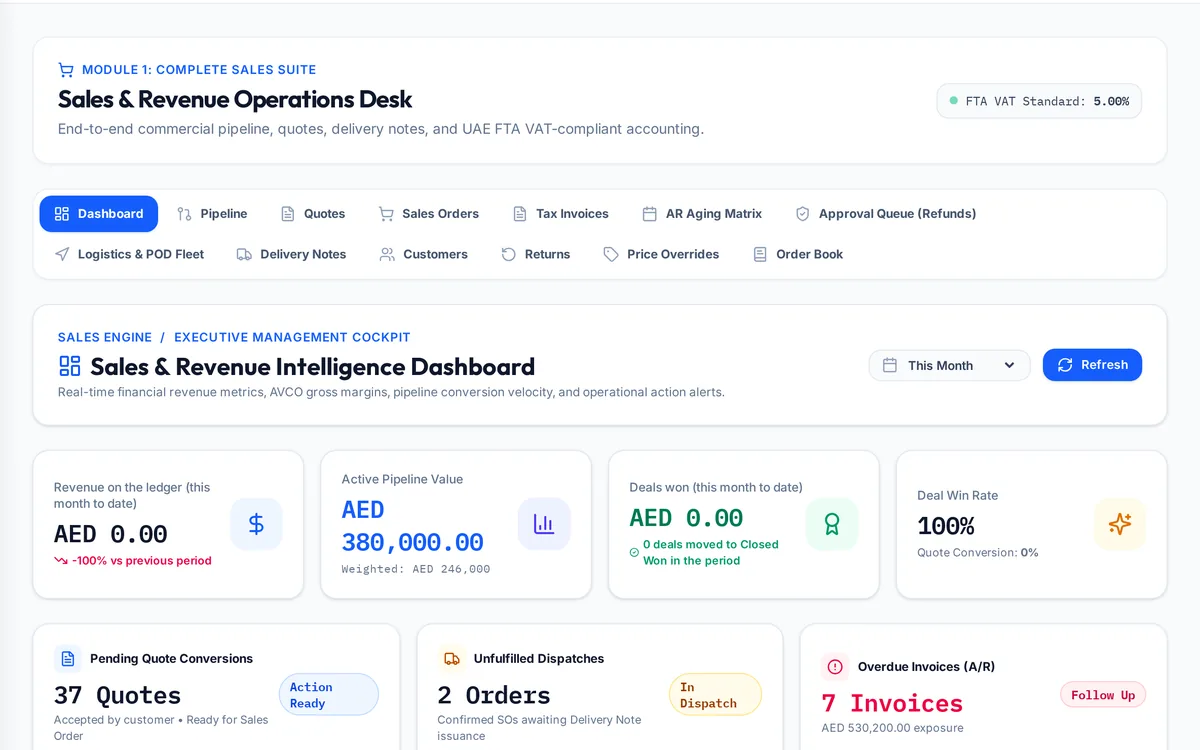Click the green status dot beside FTA VAT Standard

(x=953, y=101)
